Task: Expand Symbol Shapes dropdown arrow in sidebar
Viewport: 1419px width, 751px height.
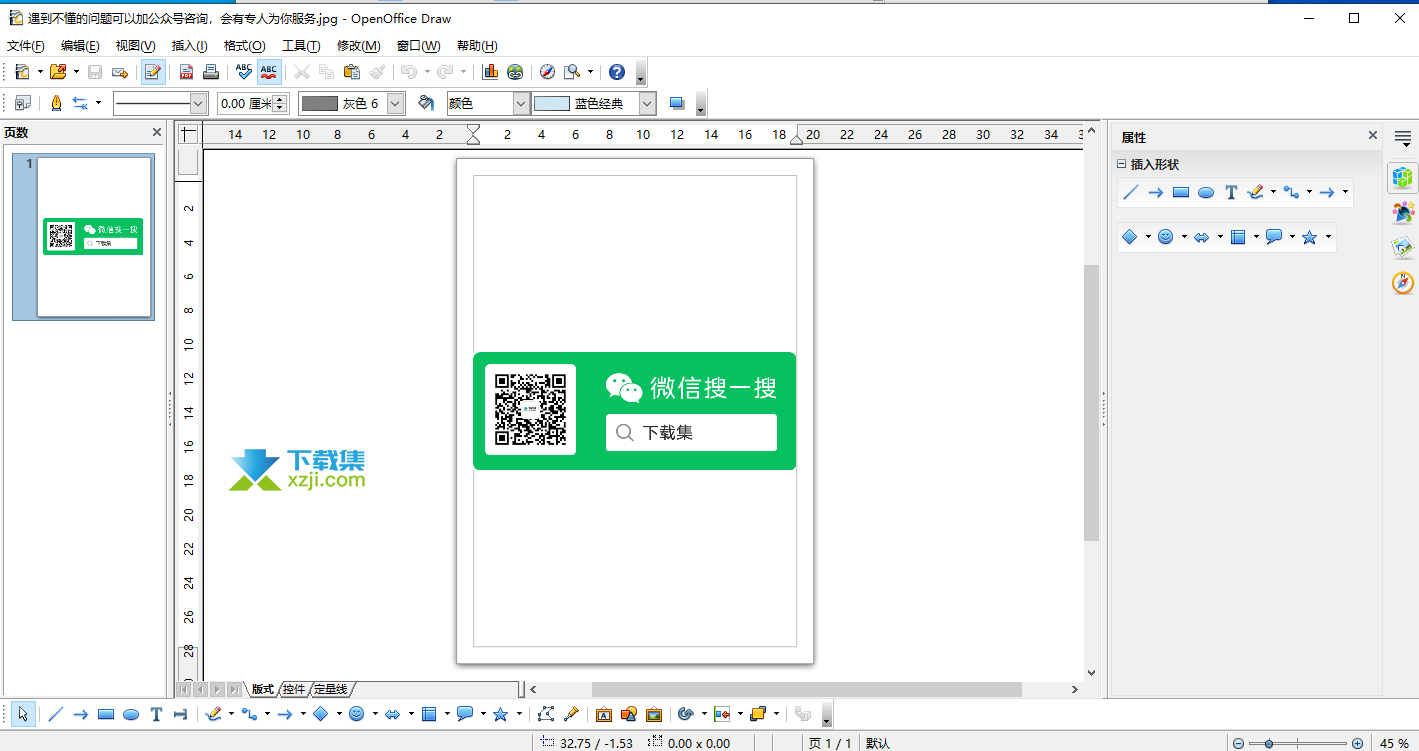Action: point(1184,237)
